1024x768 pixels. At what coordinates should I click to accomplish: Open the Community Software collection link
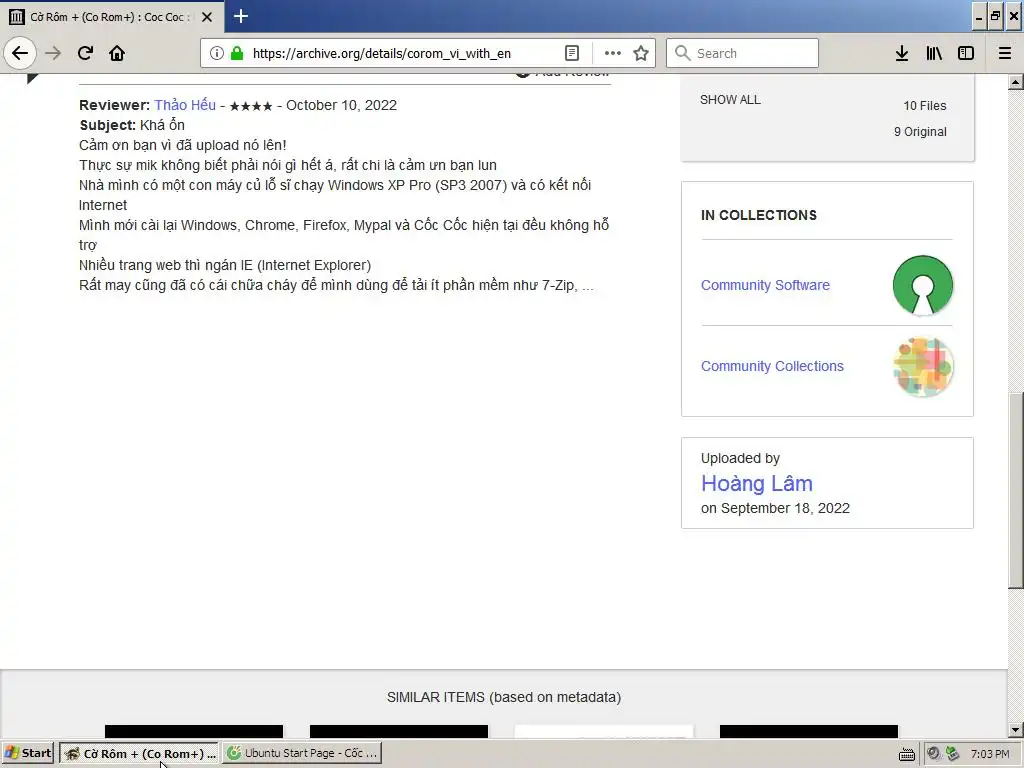tap(765, 285)
